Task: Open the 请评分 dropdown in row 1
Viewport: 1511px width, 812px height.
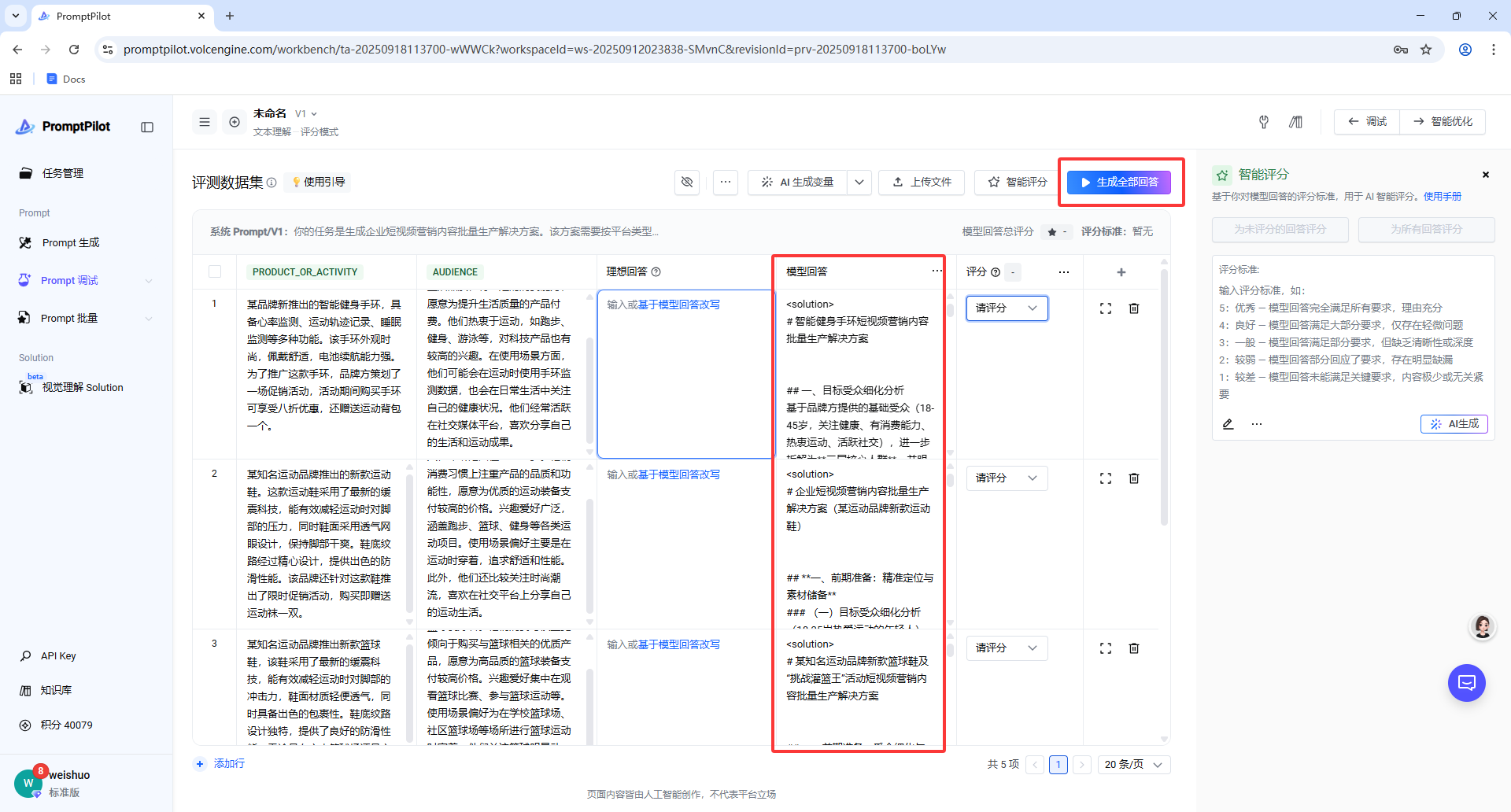Action: (x=1007, y=308)
